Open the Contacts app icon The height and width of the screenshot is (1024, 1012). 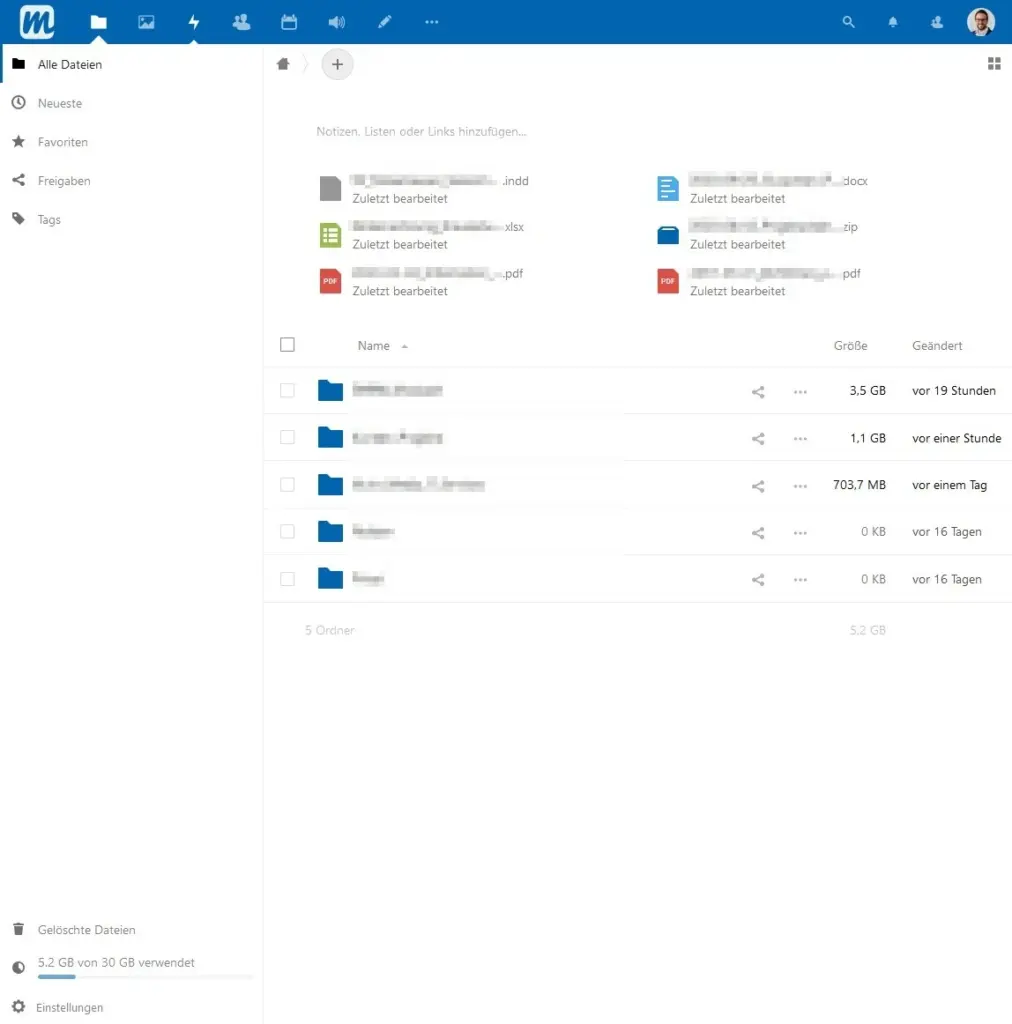click(x=241, y=22)
